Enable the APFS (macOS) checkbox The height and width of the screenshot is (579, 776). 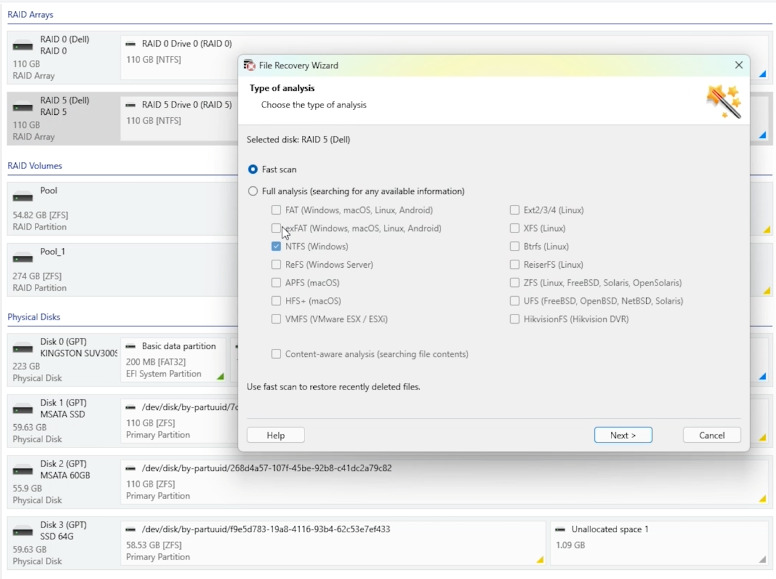276,283
